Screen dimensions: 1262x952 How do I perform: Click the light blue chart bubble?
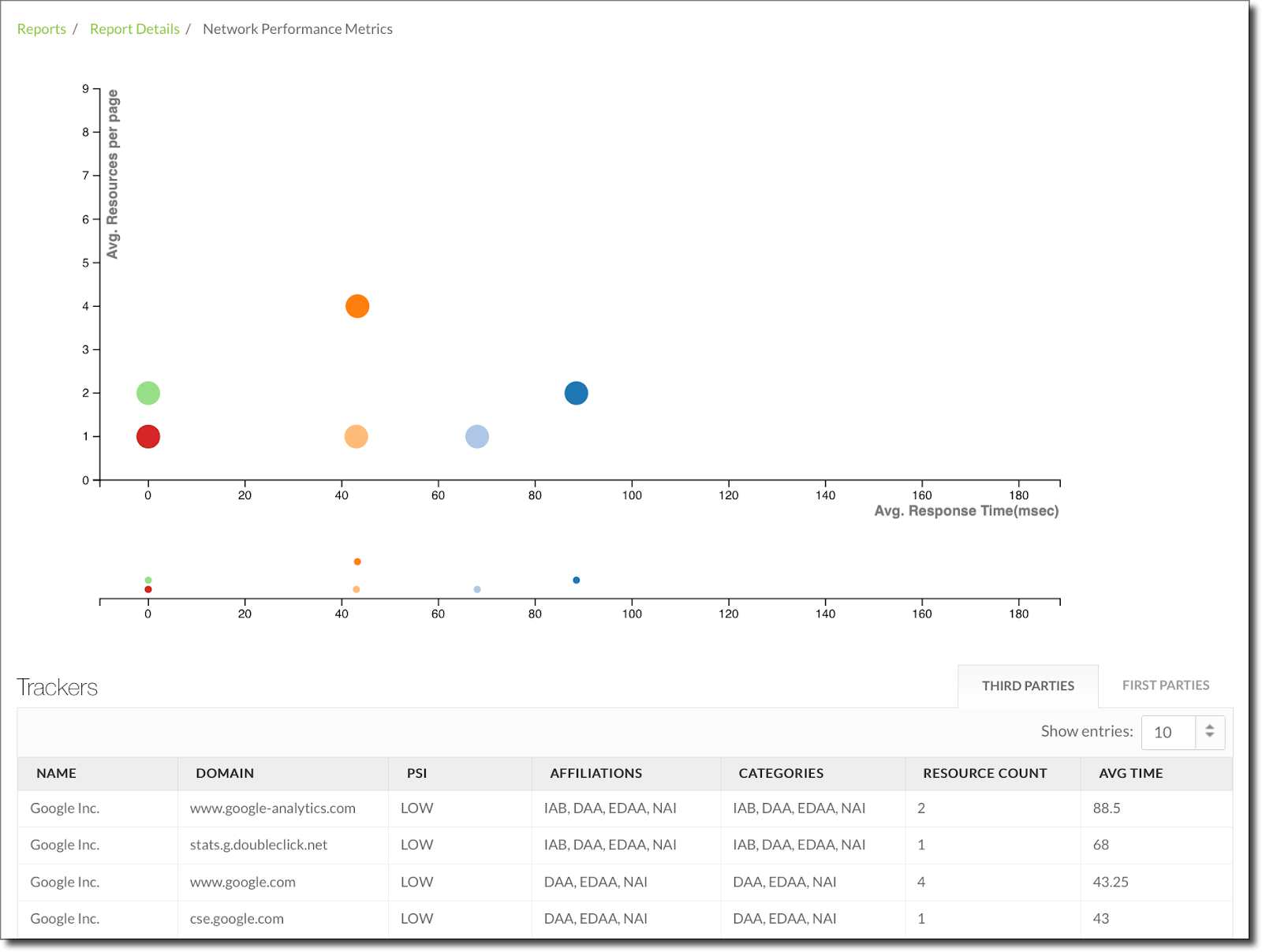477,436
